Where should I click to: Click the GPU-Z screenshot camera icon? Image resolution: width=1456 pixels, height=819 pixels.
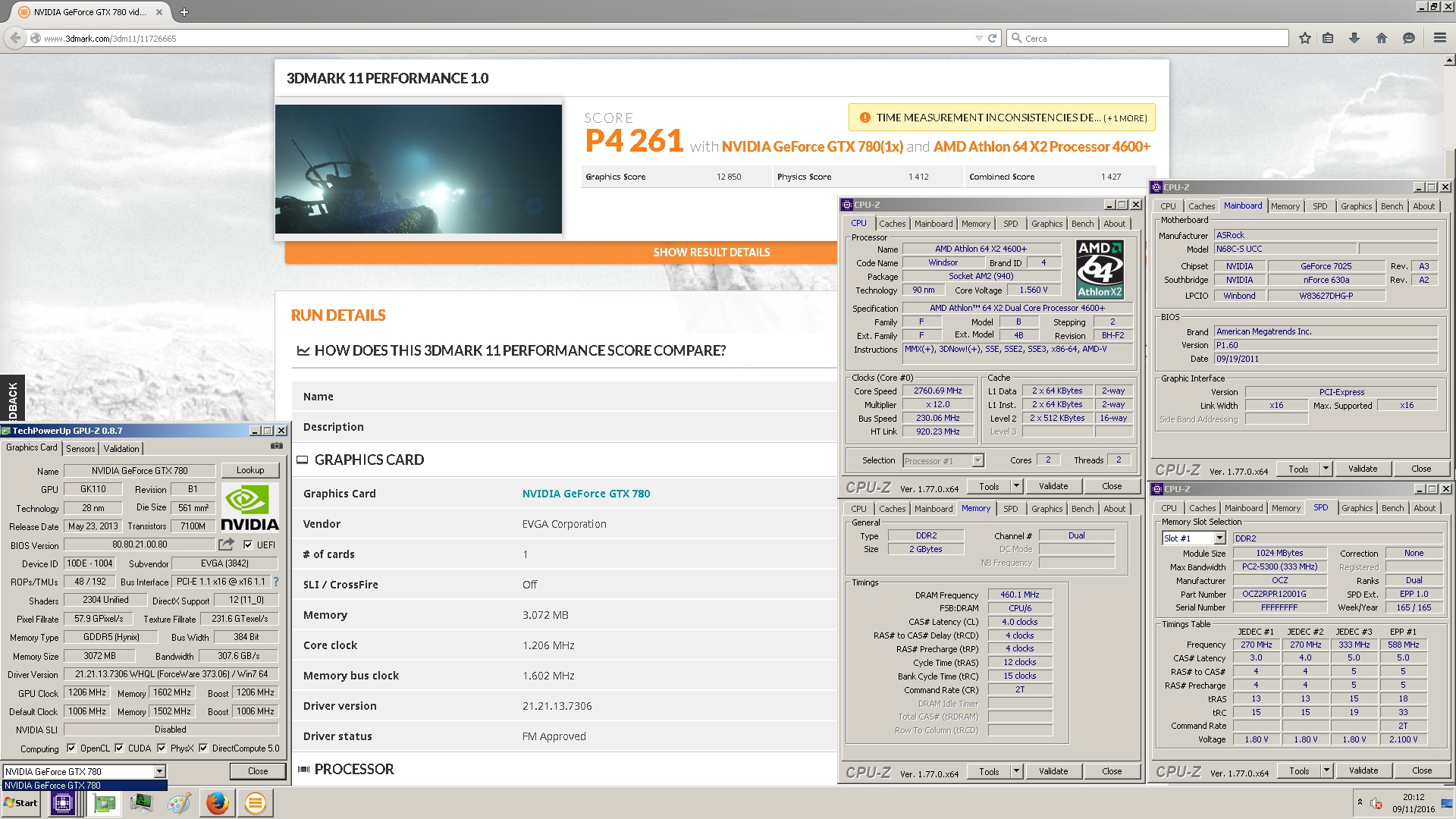point(277,446)
